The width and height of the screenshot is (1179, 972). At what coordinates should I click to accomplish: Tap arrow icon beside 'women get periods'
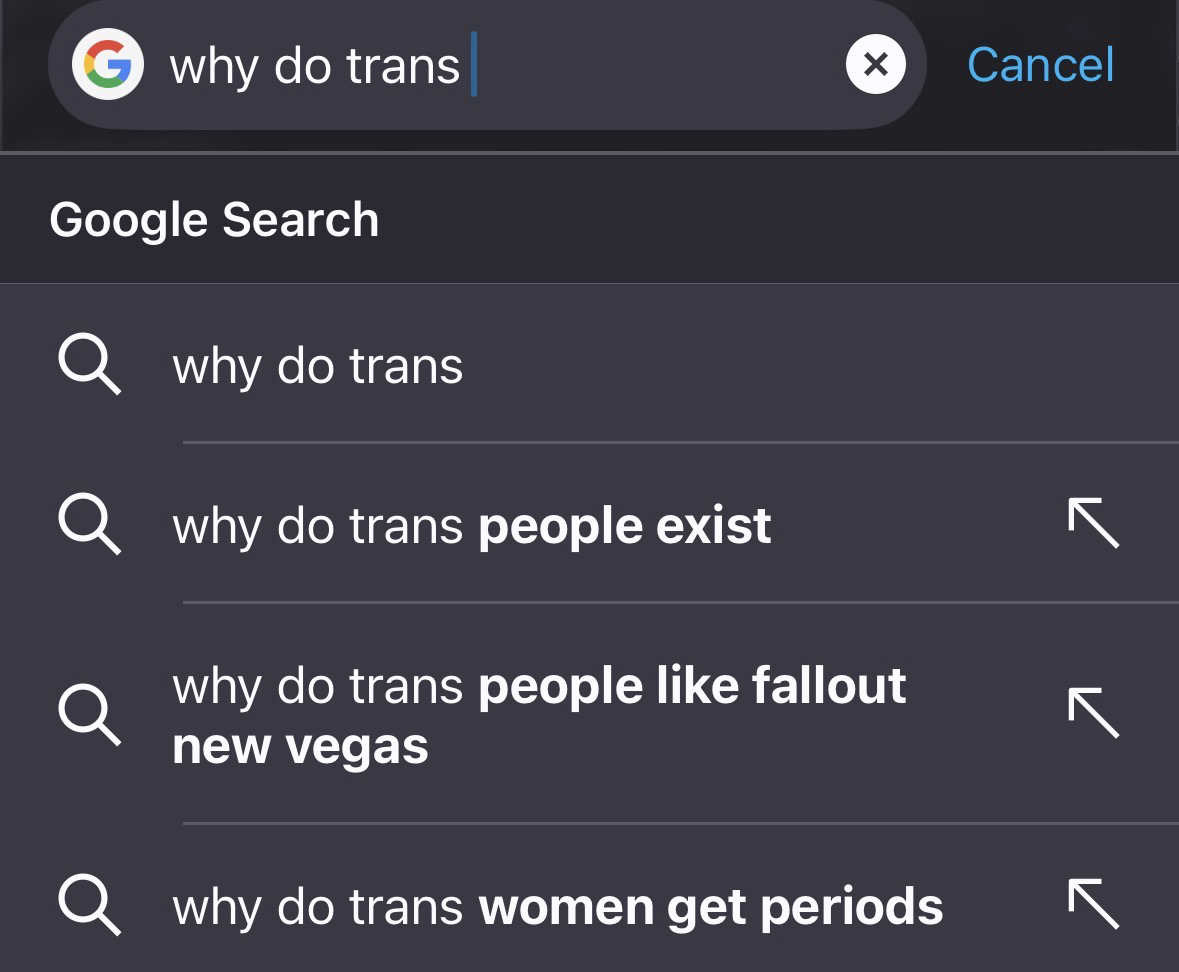tap(1094, 903)
